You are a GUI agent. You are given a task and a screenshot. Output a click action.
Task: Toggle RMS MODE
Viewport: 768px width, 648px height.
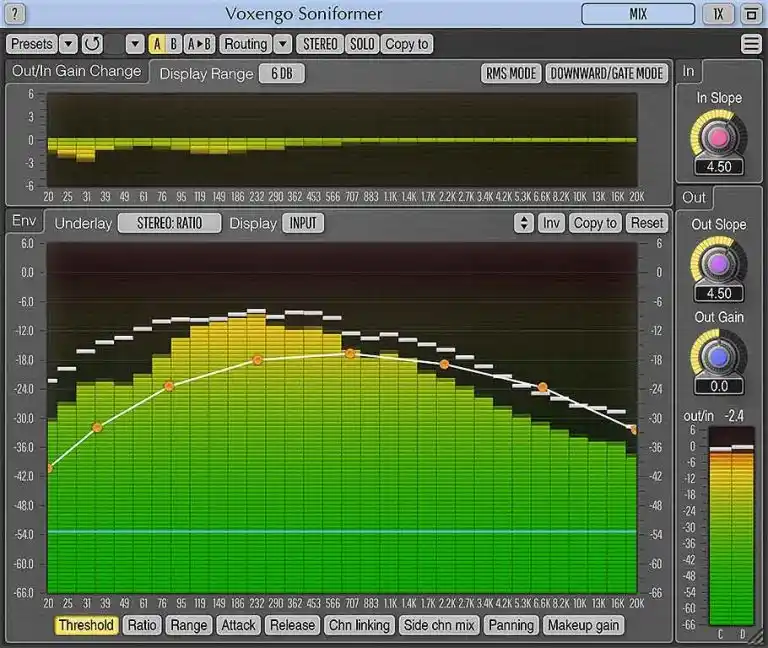tap(511, 73)
